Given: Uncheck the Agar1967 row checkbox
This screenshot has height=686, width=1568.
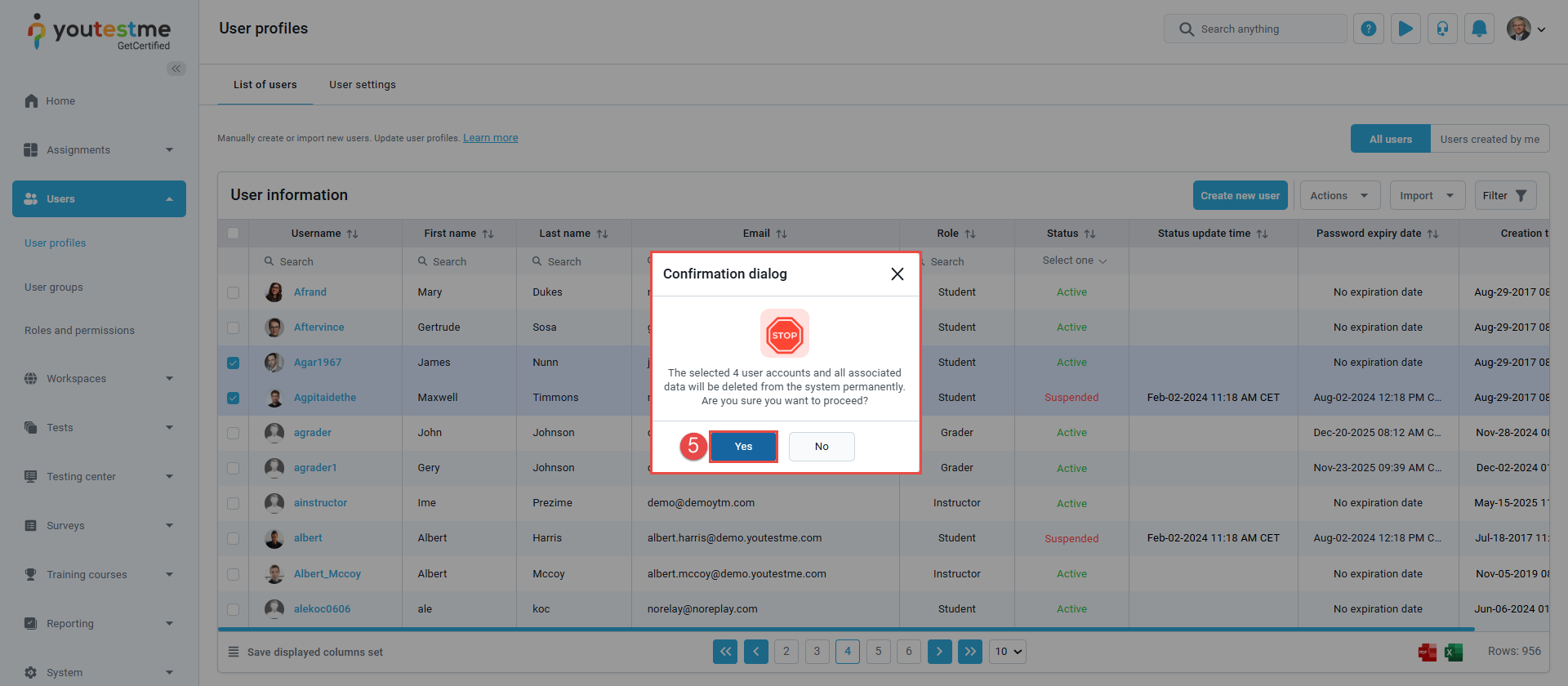Looking at the screenshot, I should (x=234, y=363).
